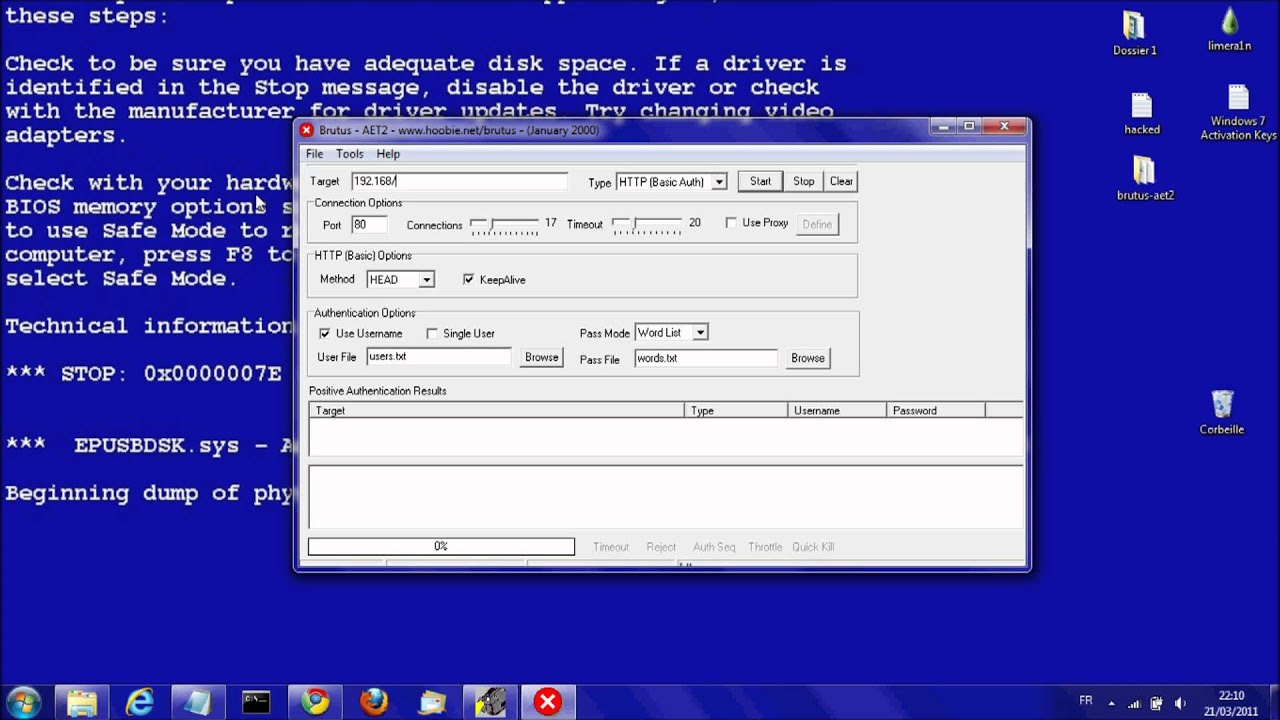Select the brutus-aet2 folder icon
The height and width of the screenshot is (720, 1280).
(1145, 179)
